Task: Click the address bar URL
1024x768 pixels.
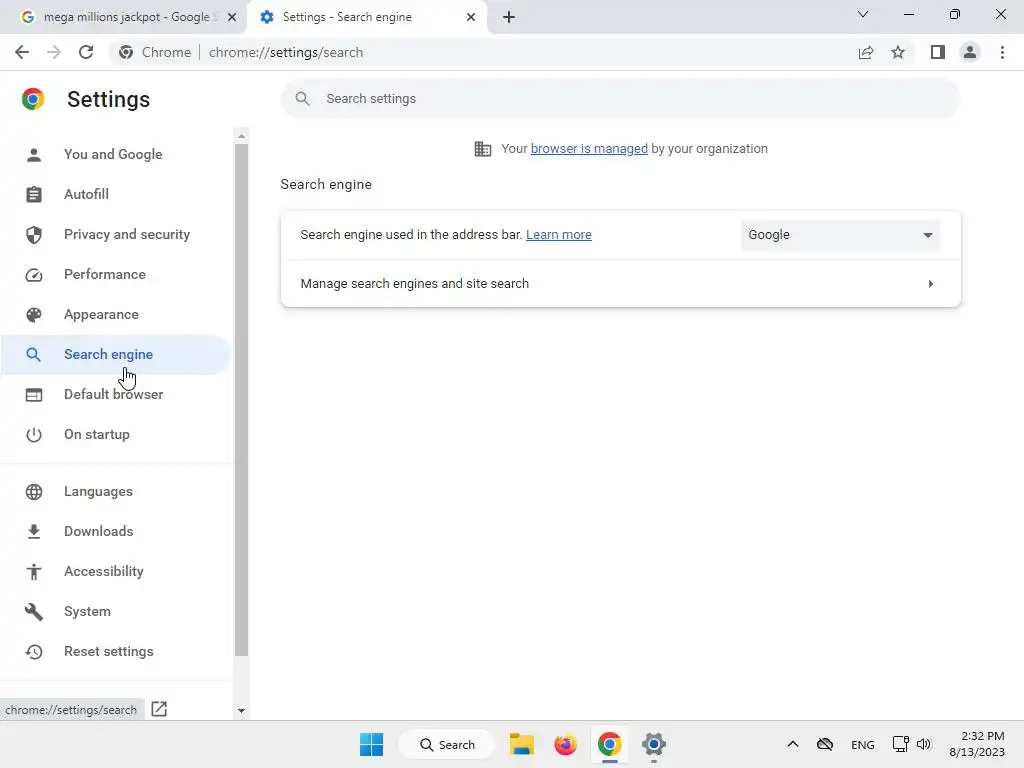Action: (x=286, y=52)
